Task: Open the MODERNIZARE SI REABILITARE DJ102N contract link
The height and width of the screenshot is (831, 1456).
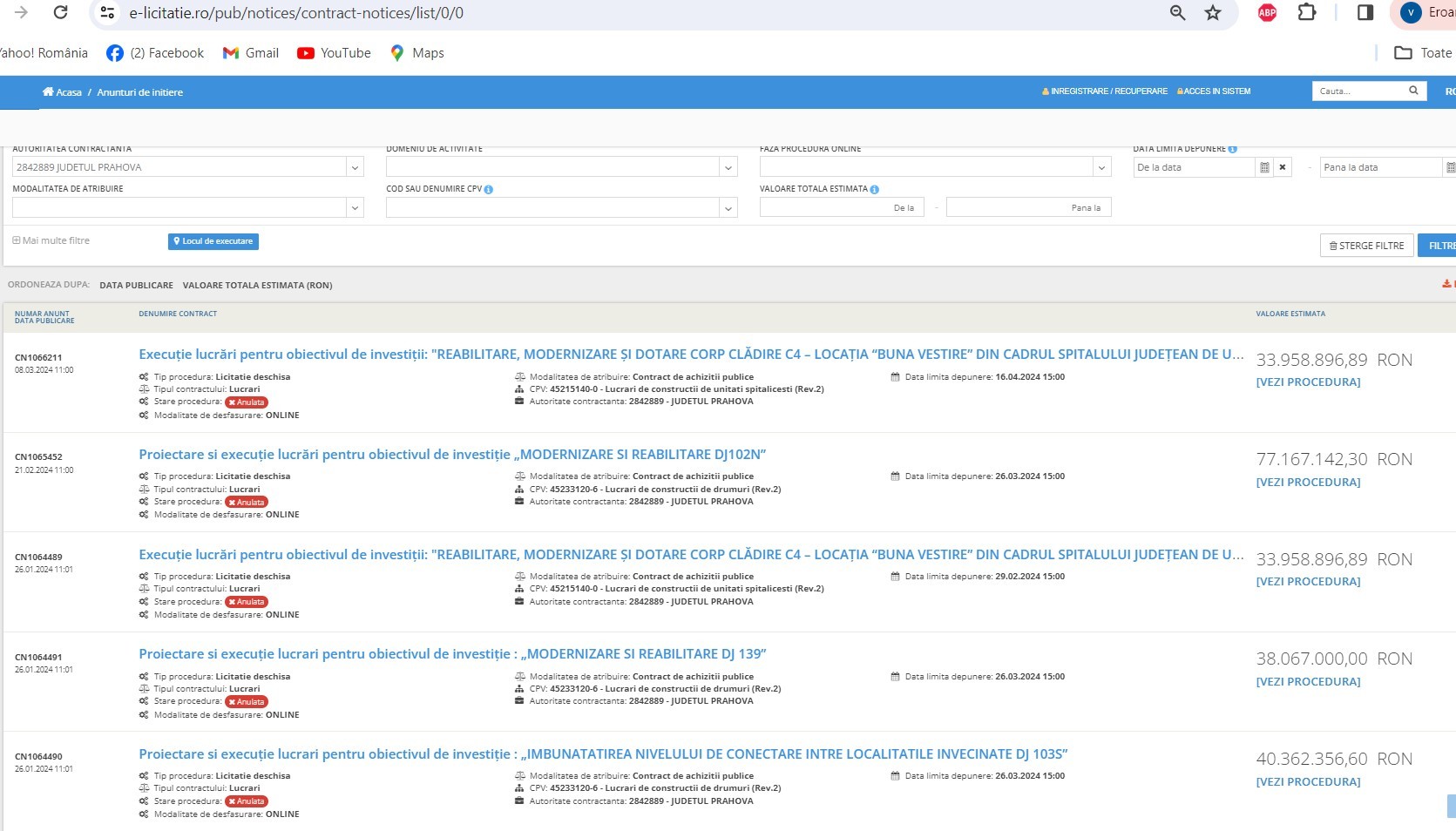Action: pos(452,455)
